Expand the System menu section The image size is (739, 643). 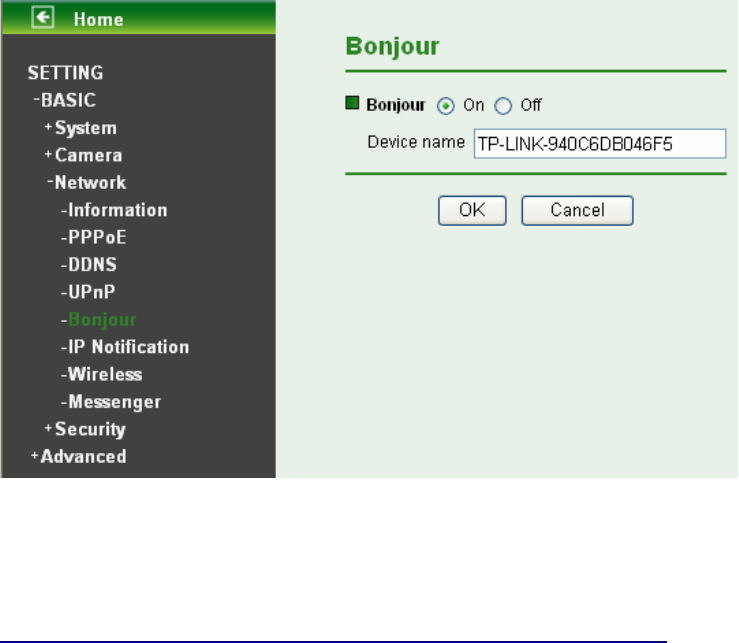pos(81,128)
